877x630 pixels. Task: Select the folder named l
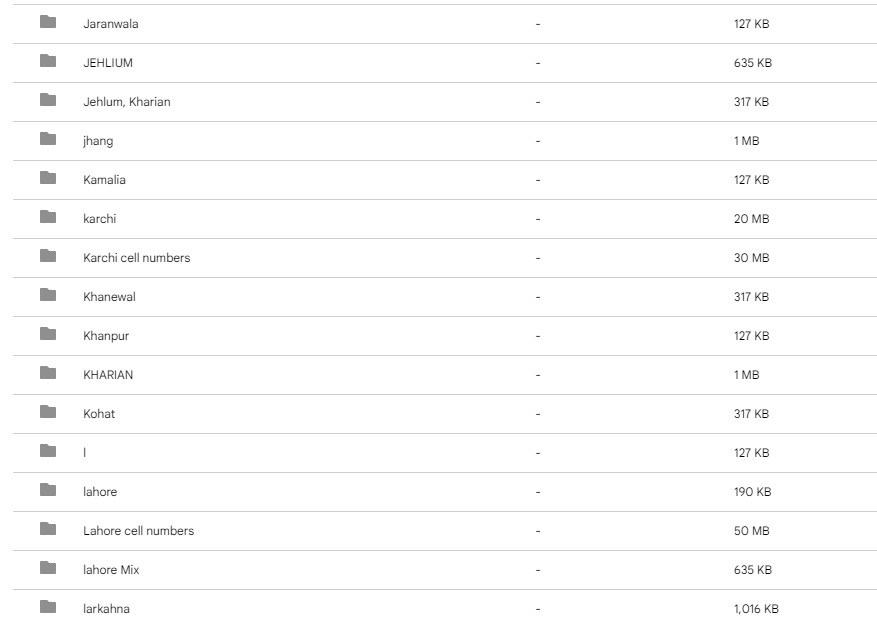tap(85, 453)
